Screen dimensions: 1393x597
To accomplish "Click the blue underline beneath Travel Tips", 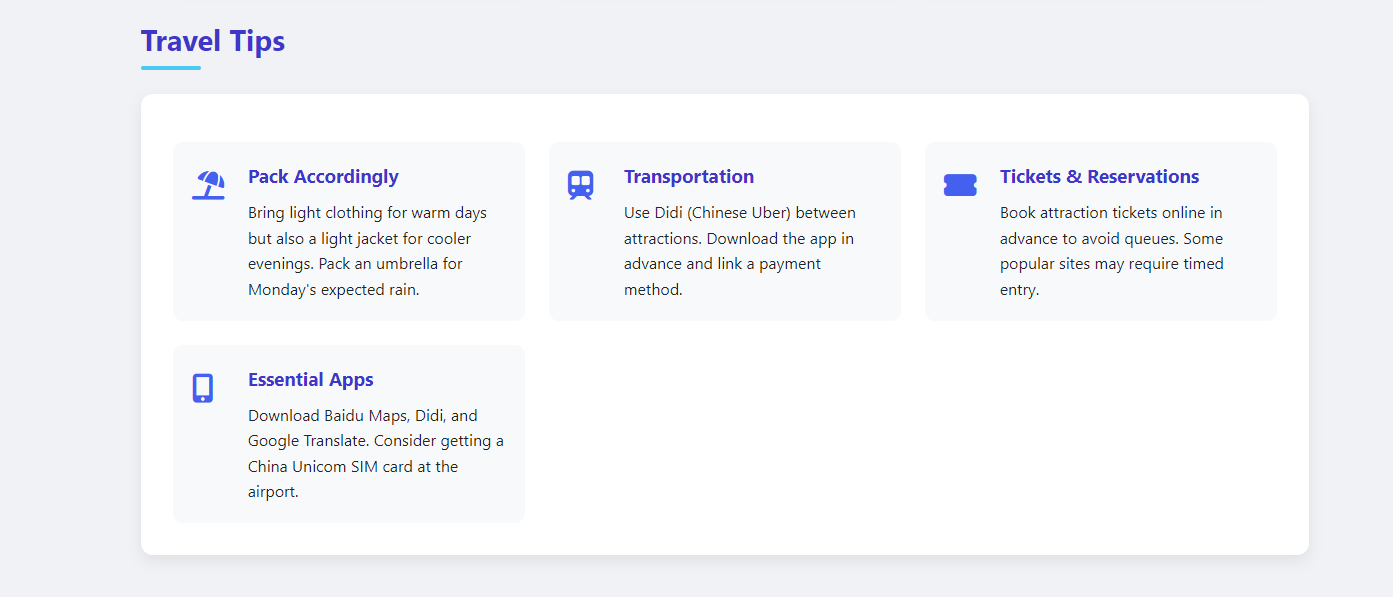I will pos(171,68).
